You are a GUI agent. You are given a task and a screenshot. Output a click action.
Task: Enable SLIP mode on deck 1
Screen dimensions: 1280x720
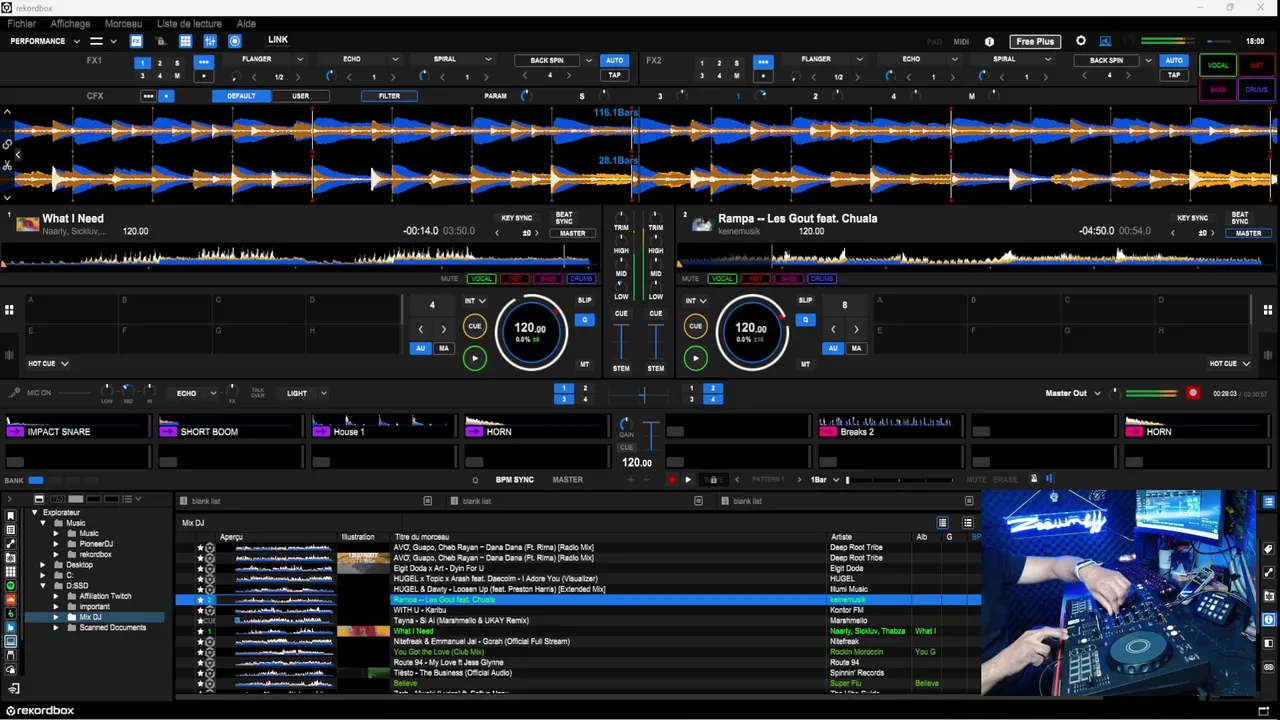pos(584,300)
